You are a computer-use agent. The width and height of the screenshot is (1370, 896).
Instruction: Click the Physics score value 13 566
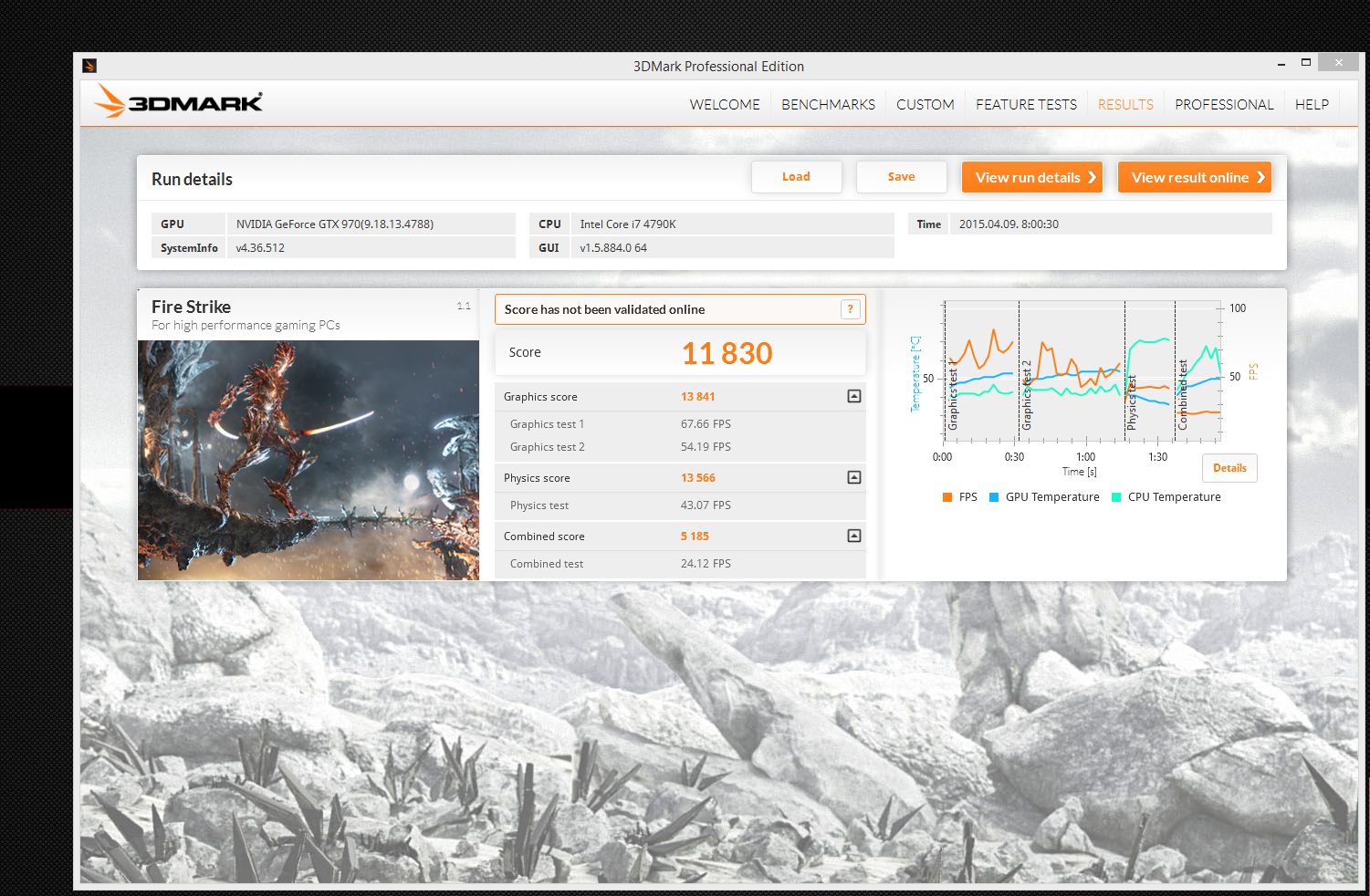(x=697, y=478)
